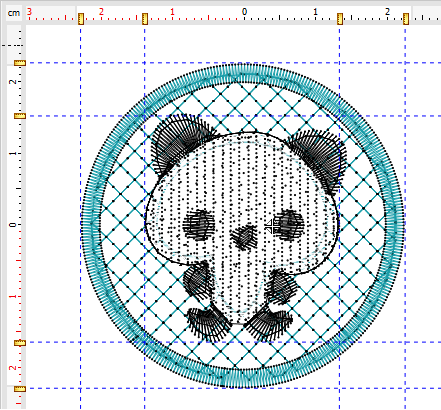
Task: Select the topmost guide marker on left ruler
Action: coord(20,63)
